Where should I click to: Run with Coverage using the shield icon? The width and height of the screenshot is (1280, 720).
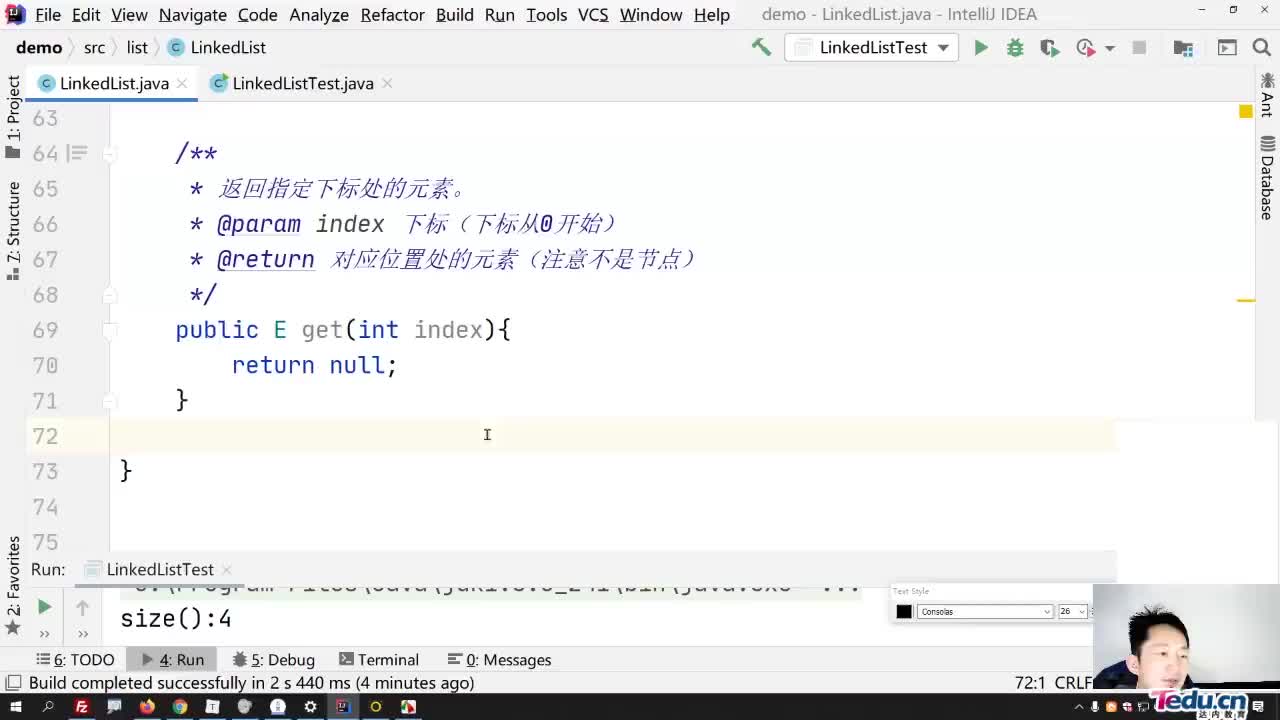[1049, 47]
